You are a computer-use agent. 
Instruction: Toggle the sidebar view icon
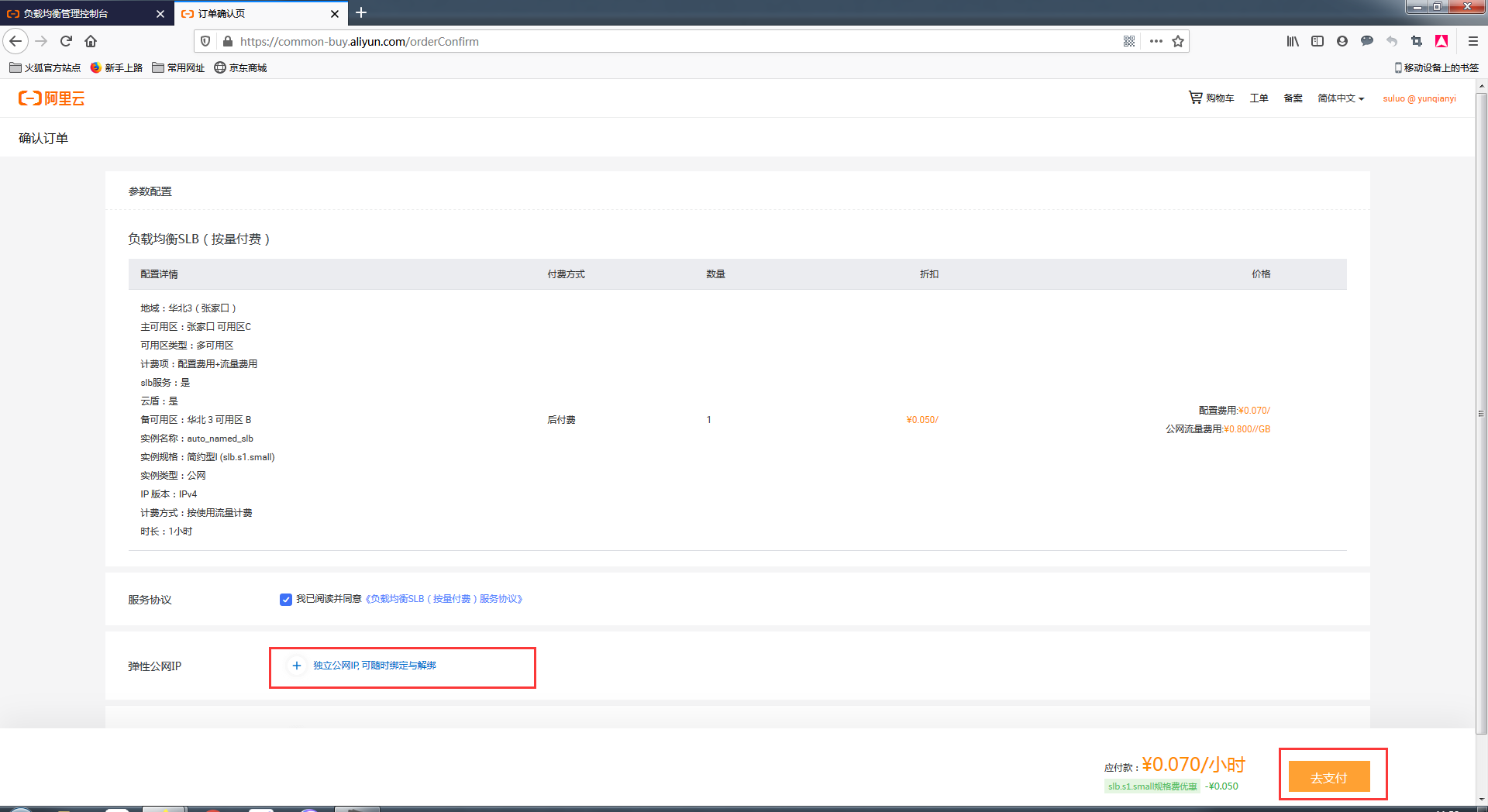pyautogui.click(x=1317, y=42)
